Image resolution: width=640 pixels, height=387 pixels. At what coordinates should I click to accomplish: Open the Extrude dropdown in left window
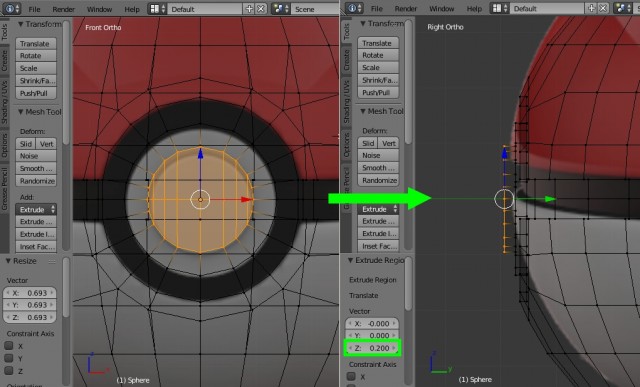click(x=36, y=209)
